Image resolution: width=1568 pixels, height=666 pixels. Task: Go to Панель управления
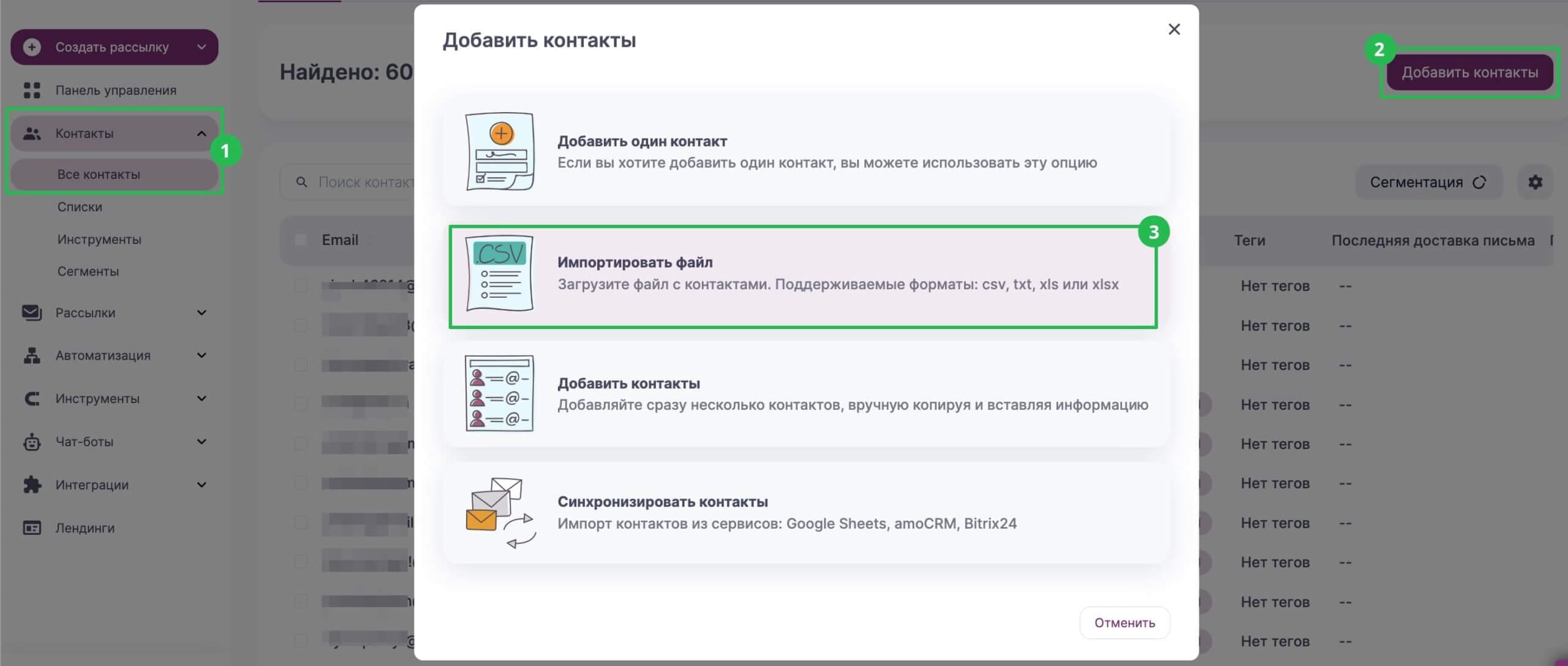pos(116,90)
